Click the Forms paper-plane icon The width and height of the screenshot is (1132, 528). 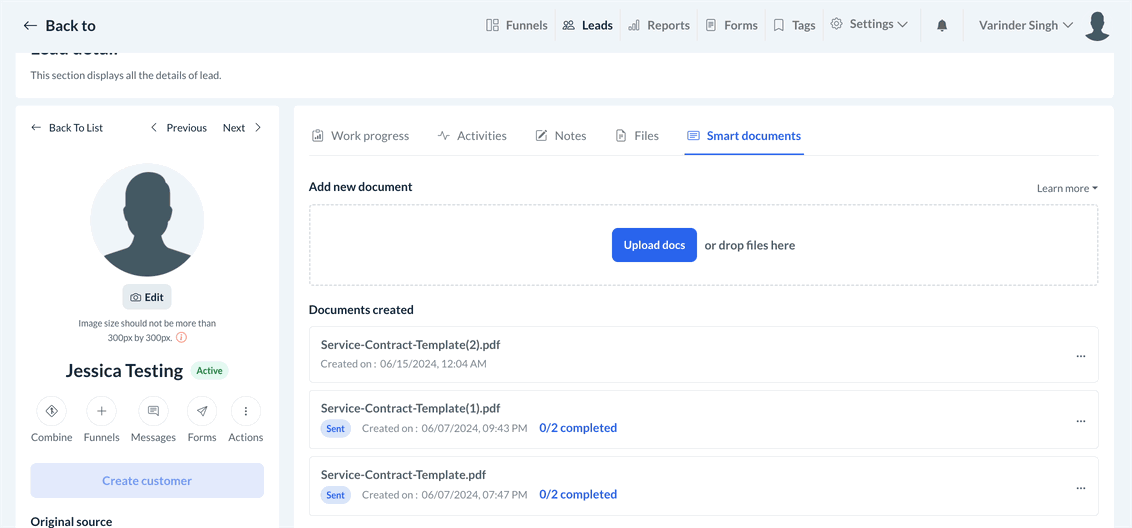[202, 411]
